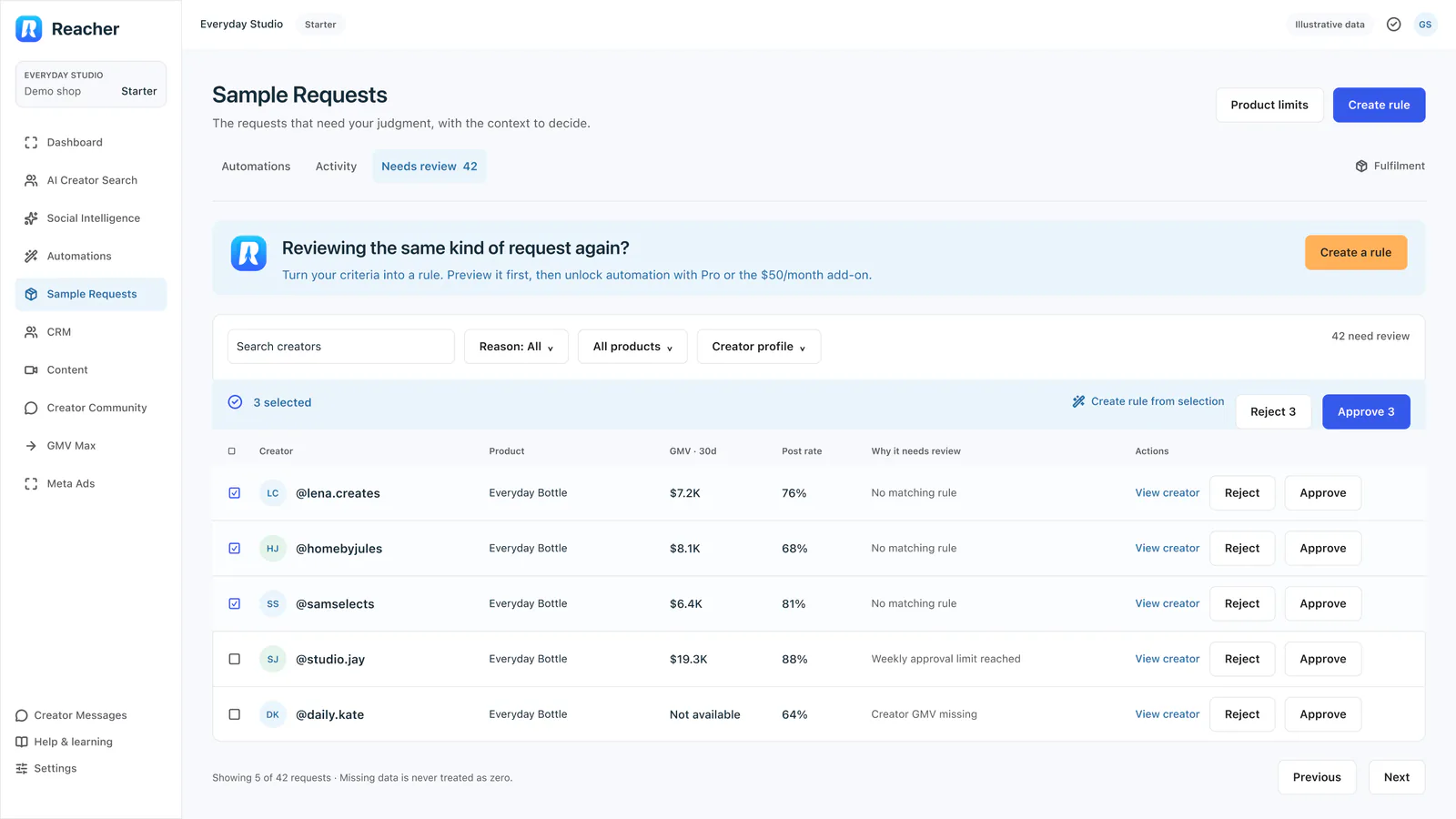The image size is (1456, 819).
Task: Open Creator Messages bubble icon
Action: tap(22, 715)
